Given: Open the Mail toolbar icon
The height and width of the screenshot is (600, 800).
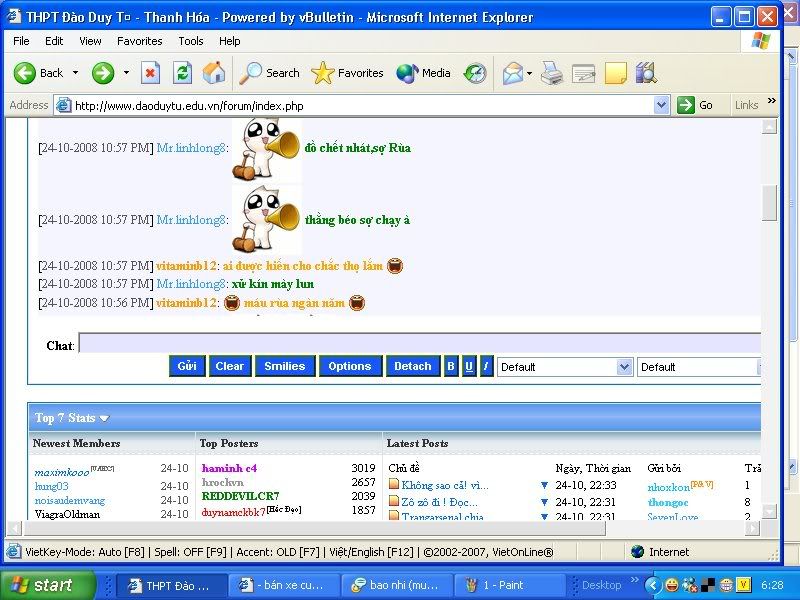Looking at the screenshot, I should (514, 73).
